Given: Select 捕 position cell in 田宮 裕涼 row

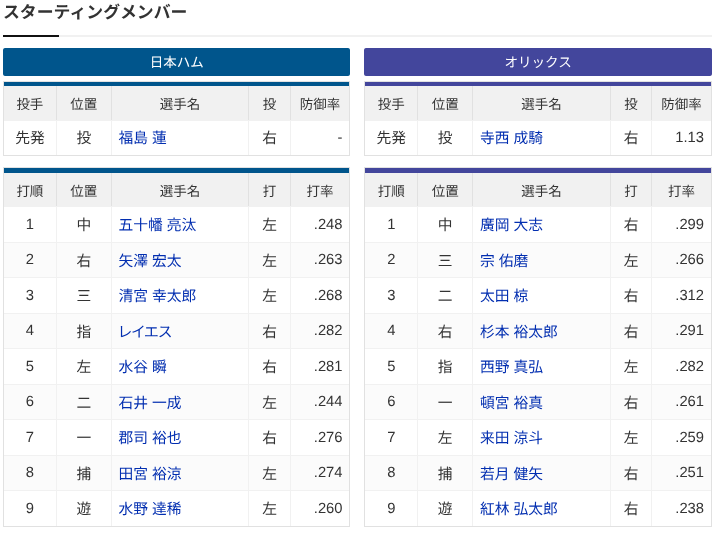Looking at the screenshot, I should [84, 473].
